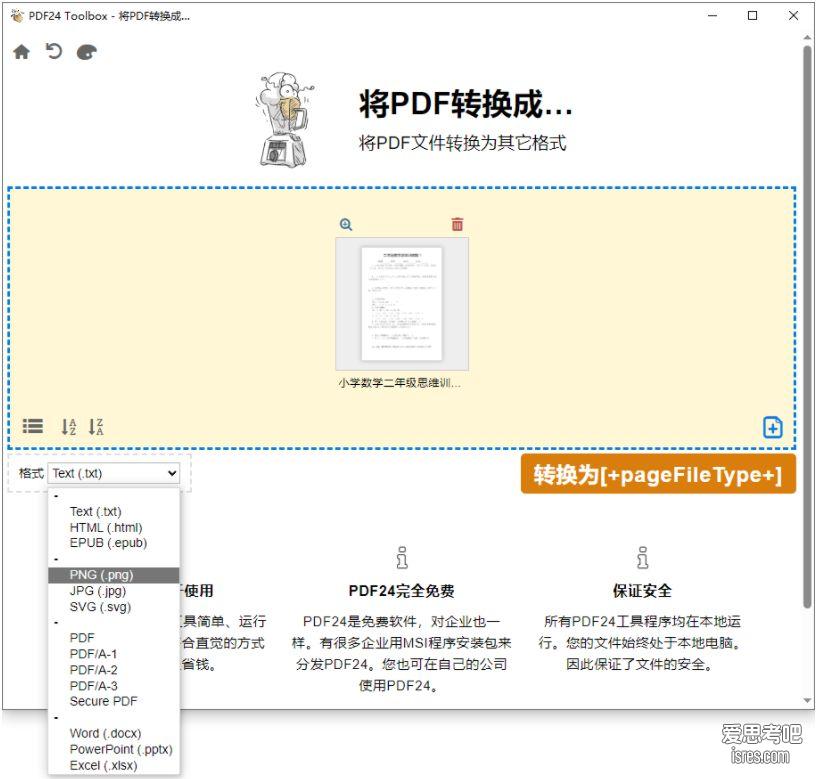Select the PDF/A-1 format option
This screenshot has width=816, height=779.
click(x=113, y=654)
